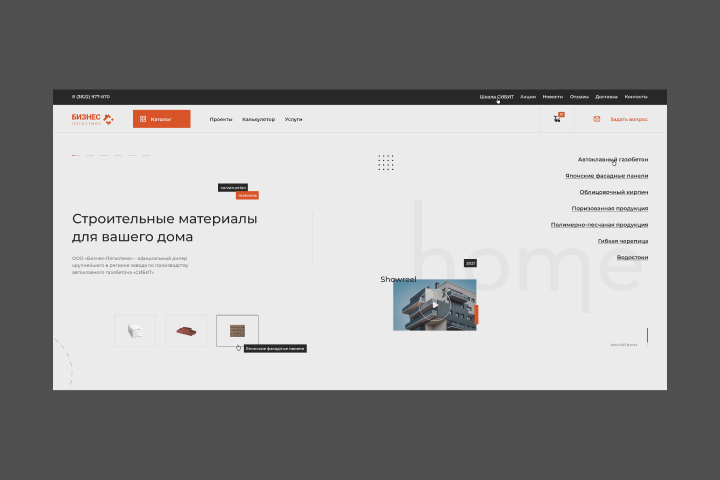Screen dimensions: 720x480
Task: Select the brown facade panel thumbnail
Action: coord(237,331)
